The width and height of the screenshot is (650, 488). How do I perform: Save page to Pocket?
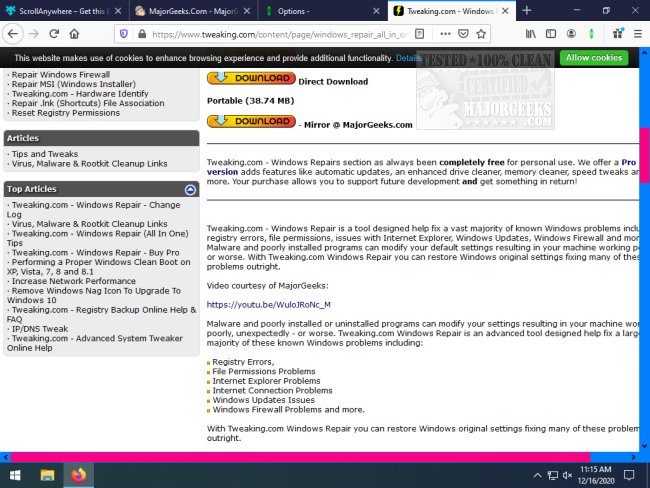(x=463, y=34)
